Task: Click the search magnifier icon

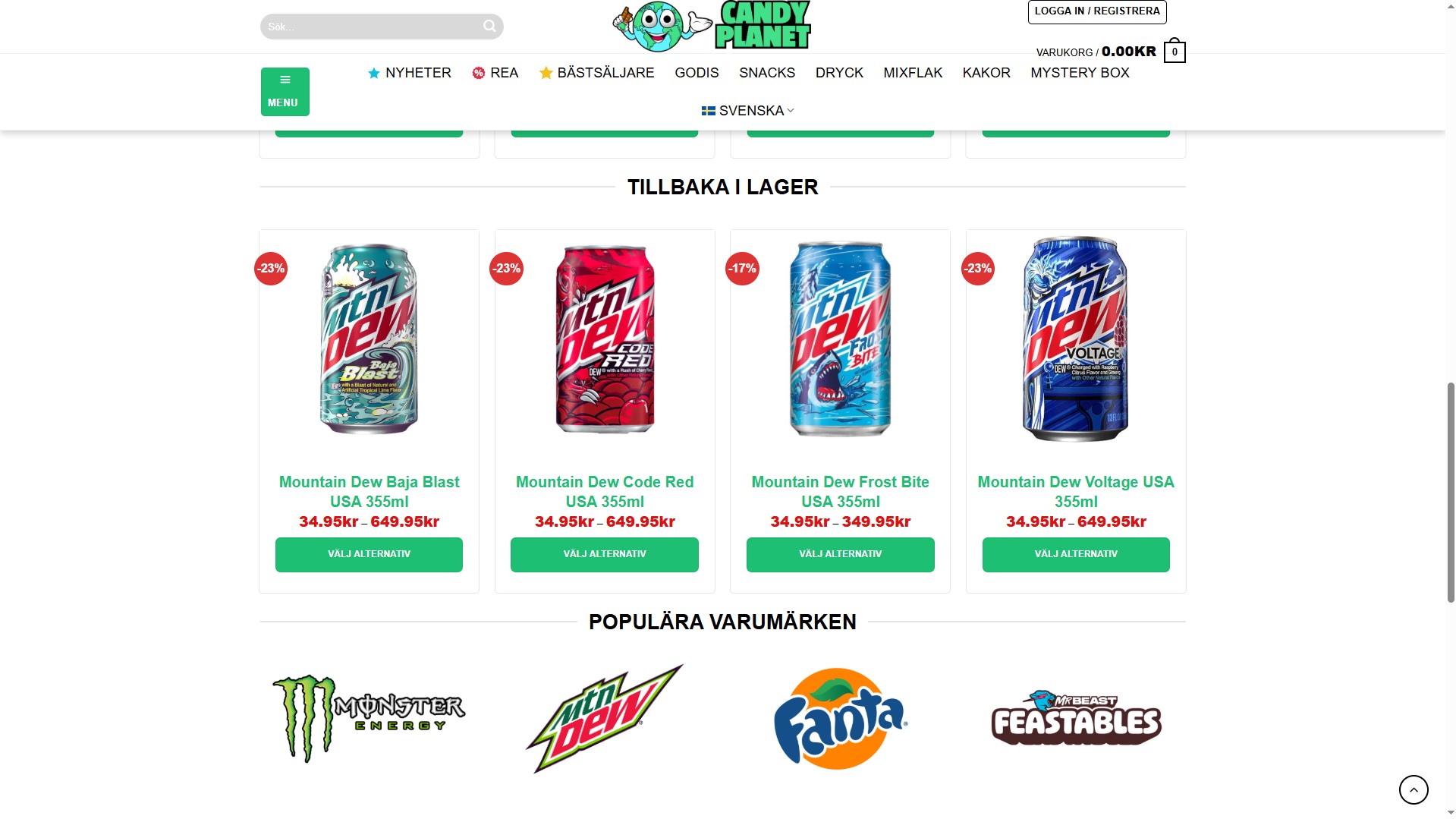Action: (489, 27)
